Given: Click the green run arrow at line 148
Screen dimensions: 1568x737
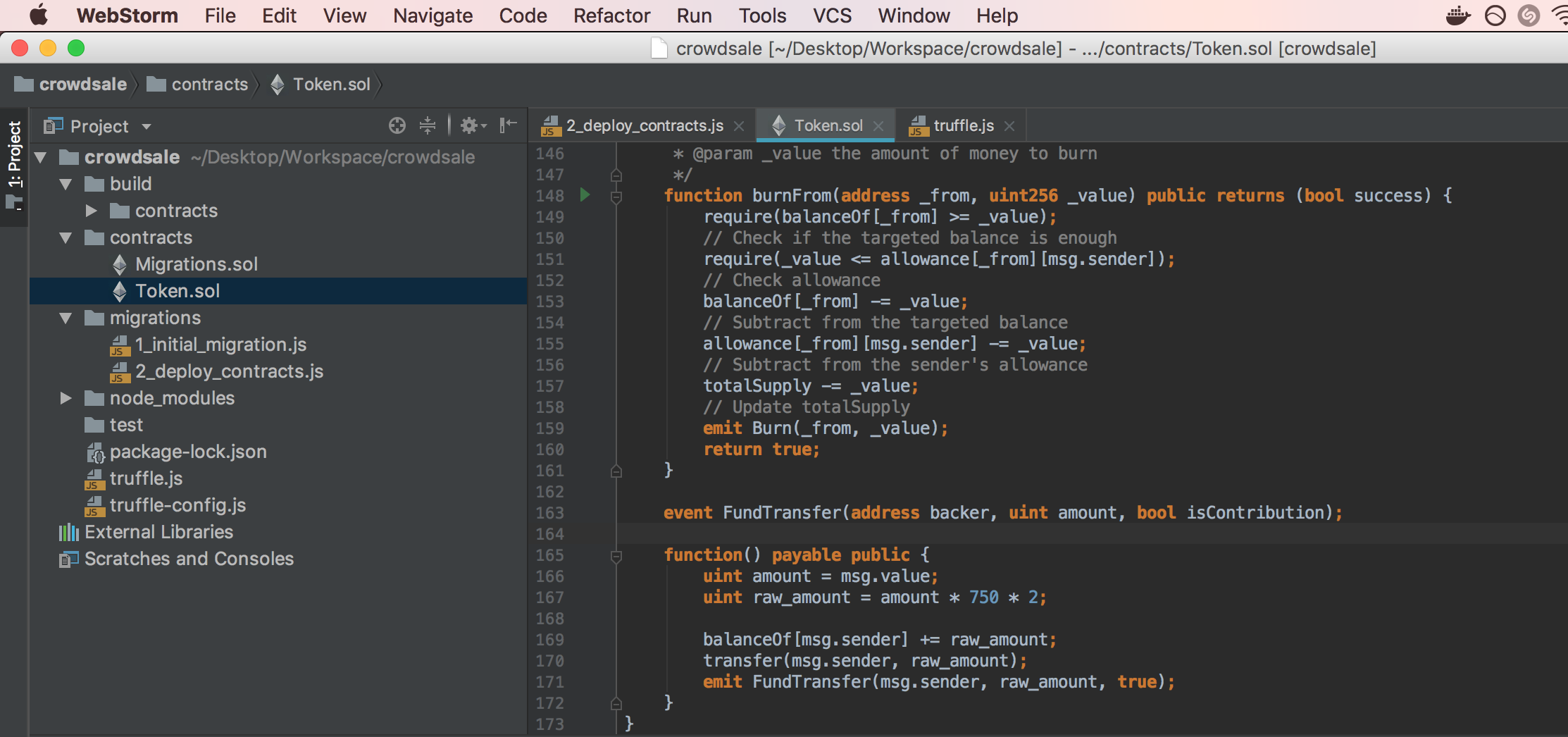Looking at the screenshot, I should (585, 195).
